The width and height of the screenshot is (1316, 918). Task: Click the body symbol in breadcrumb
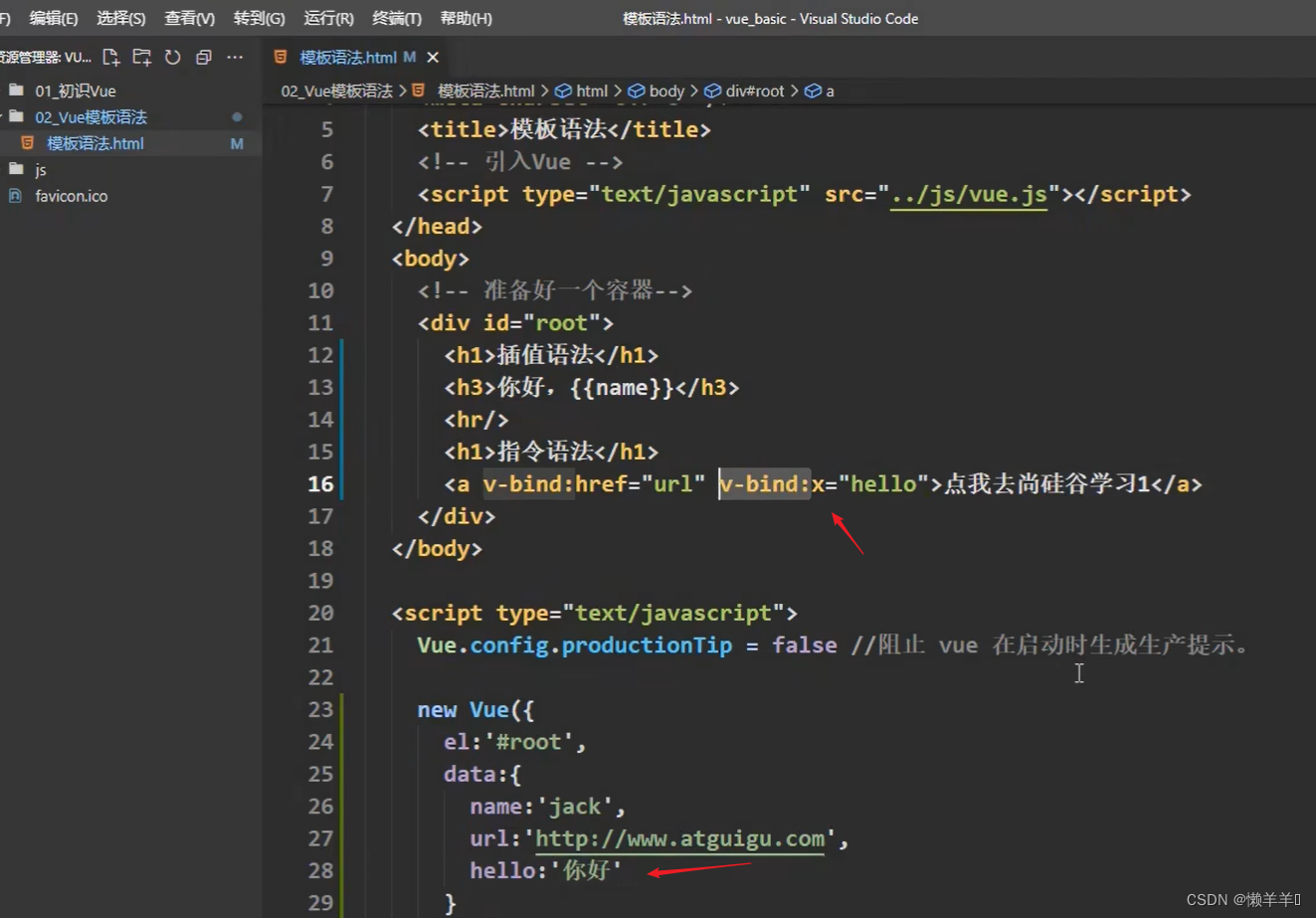point(665,92)
